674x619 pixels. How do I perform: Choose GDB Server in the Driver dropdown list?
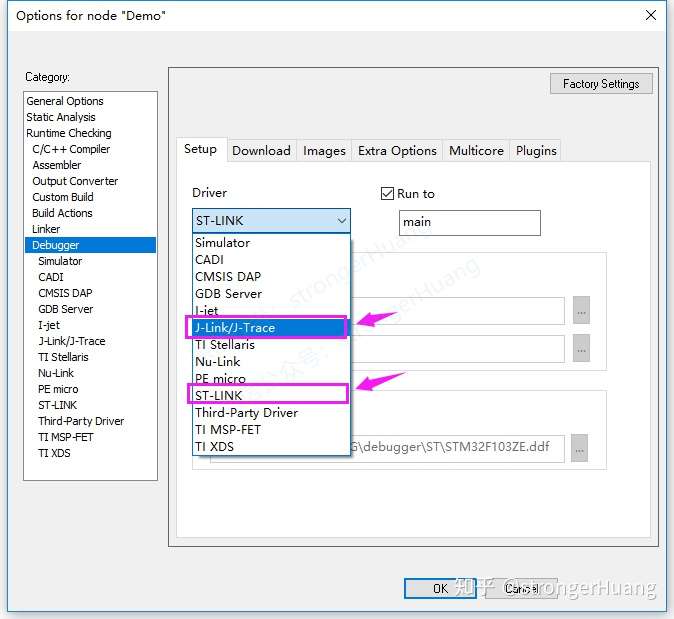pos(271,294)
